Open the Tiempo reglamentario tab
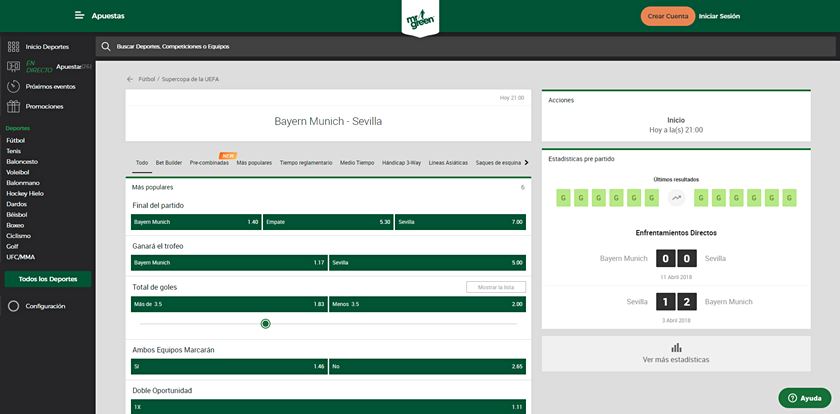The width and height of the screenshot is (840, 414). 306,163
